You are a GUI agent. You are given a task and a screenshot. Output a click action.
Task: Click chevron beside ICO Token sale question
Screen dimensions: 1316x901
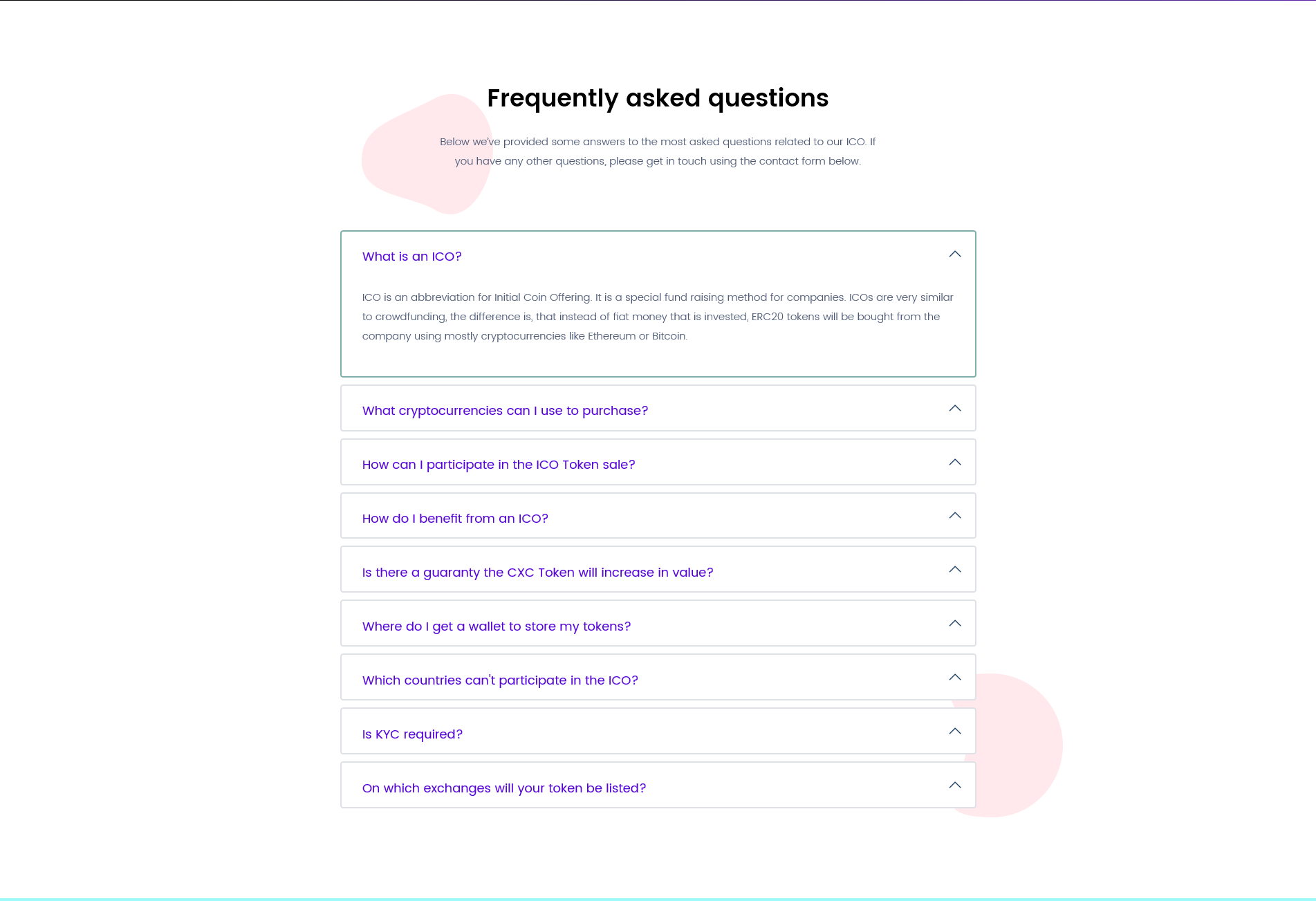(955, 463)
